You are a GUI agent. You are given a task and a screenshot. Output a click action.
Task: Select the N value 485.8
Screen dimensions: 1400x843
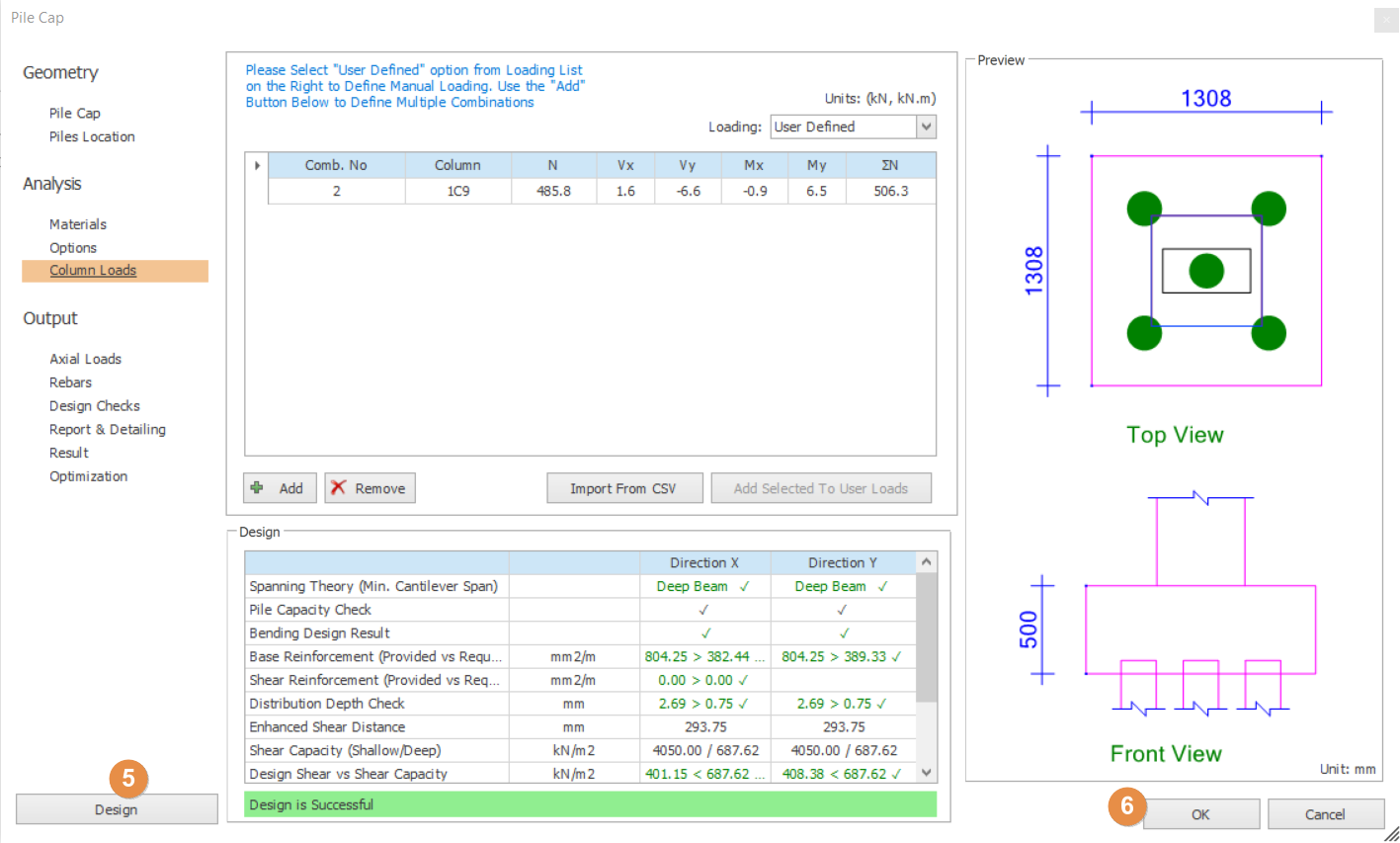[553, 191]
